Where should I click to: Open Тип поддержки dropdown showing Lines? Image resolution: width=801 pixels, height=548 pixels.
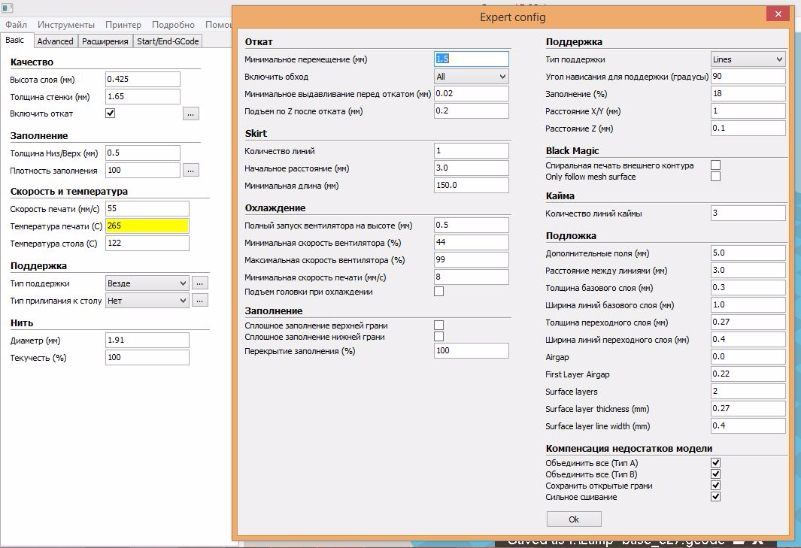747,59
